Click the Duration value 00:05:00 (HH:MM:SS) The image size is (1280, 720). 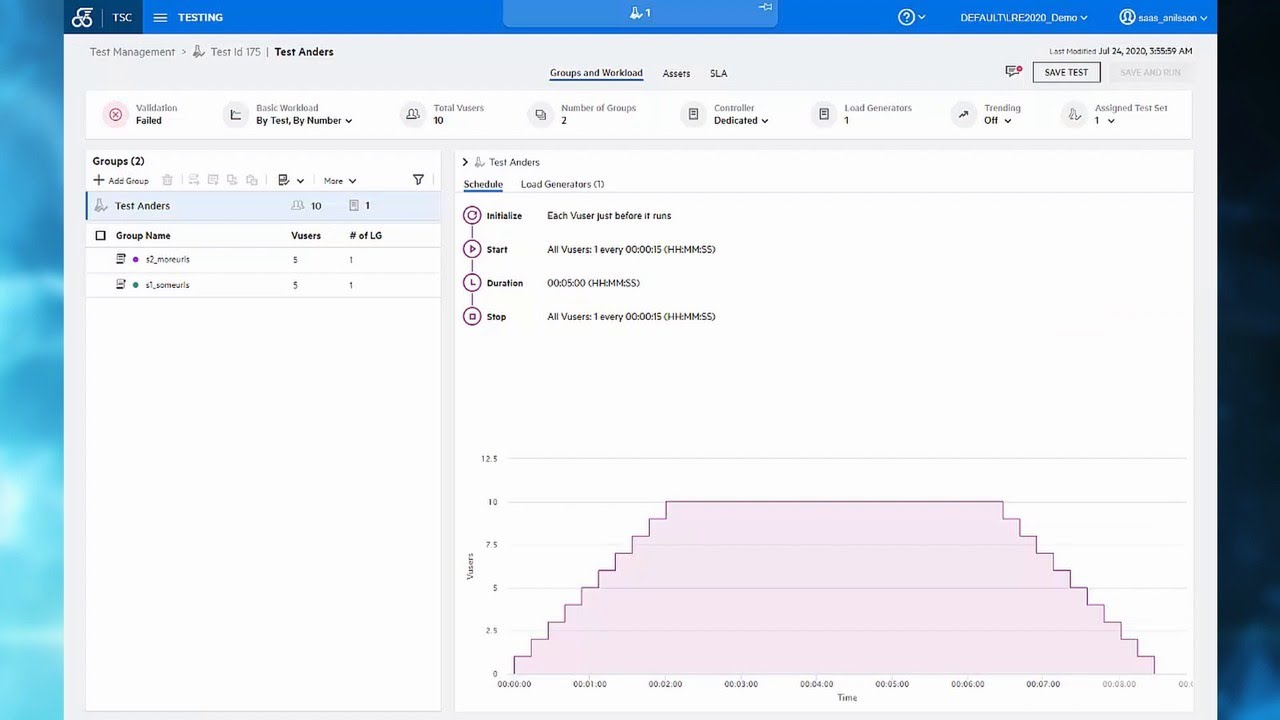593,283
